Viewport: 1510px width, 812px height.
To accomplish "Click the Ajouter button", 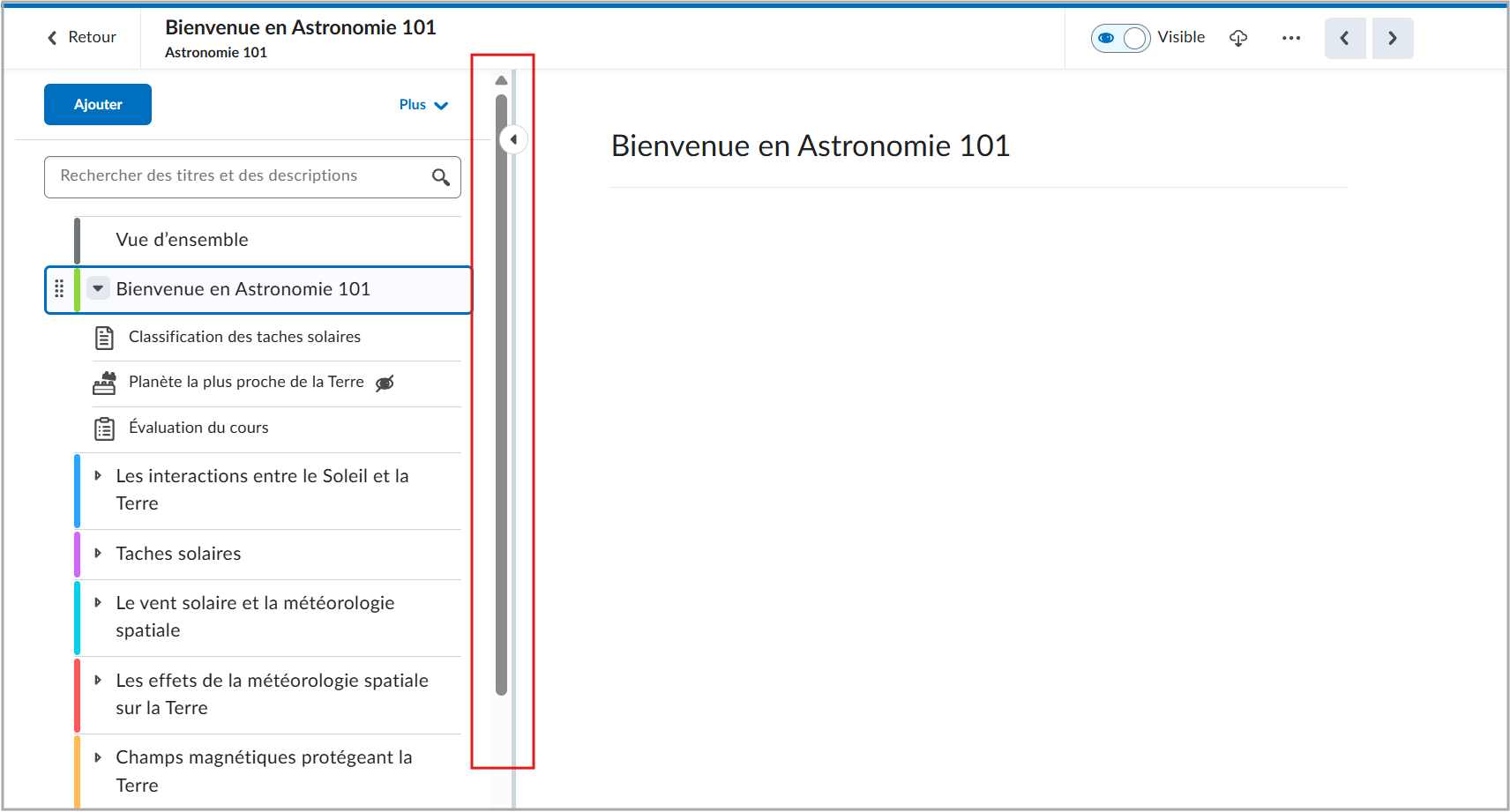I will [98, 105].
